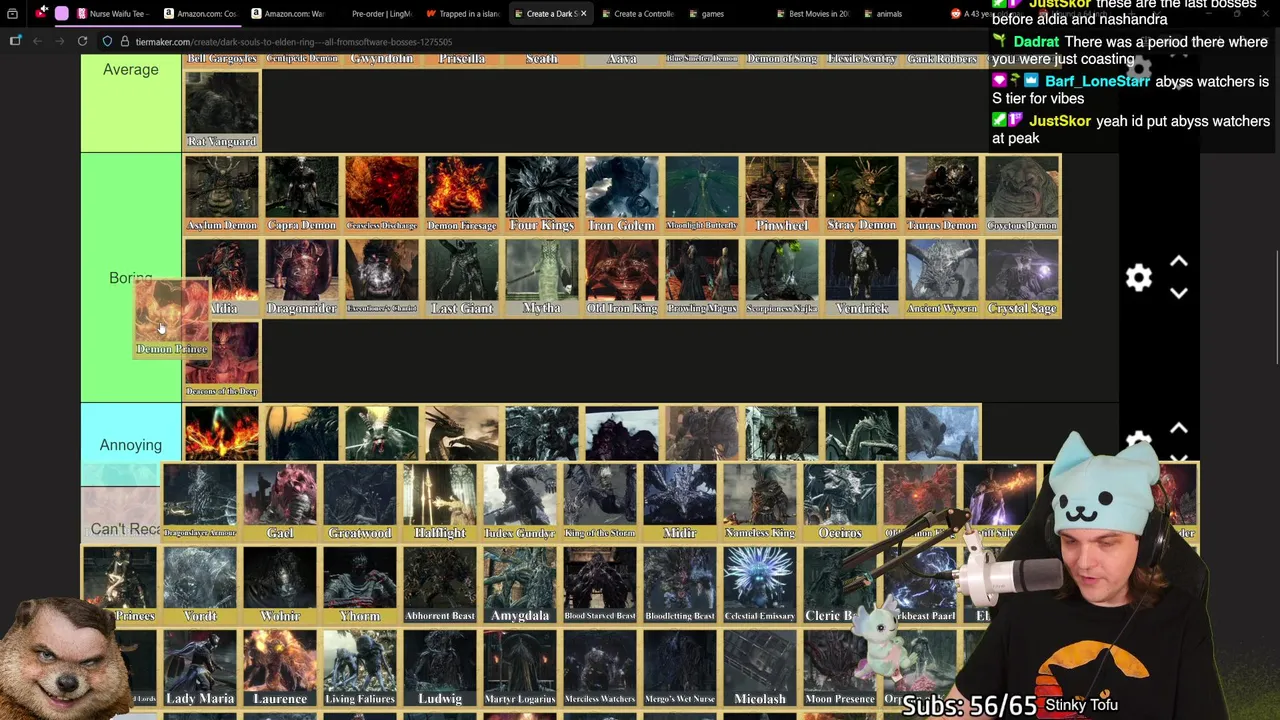Open the site shield protection icon

tap(107, 42)
